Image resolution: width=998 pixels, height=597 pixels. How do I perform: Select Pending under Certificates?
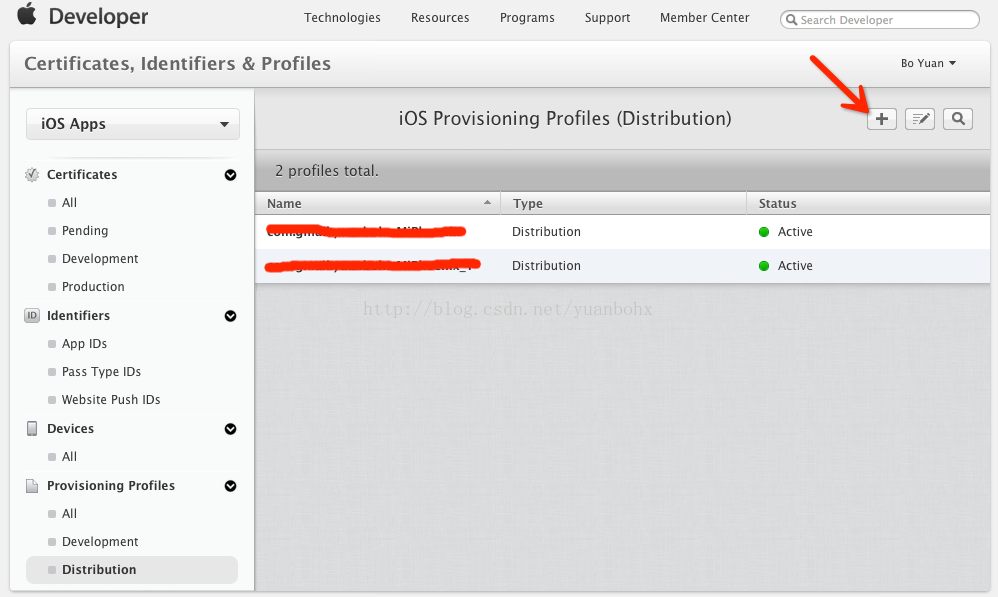[x=85, y=230]
